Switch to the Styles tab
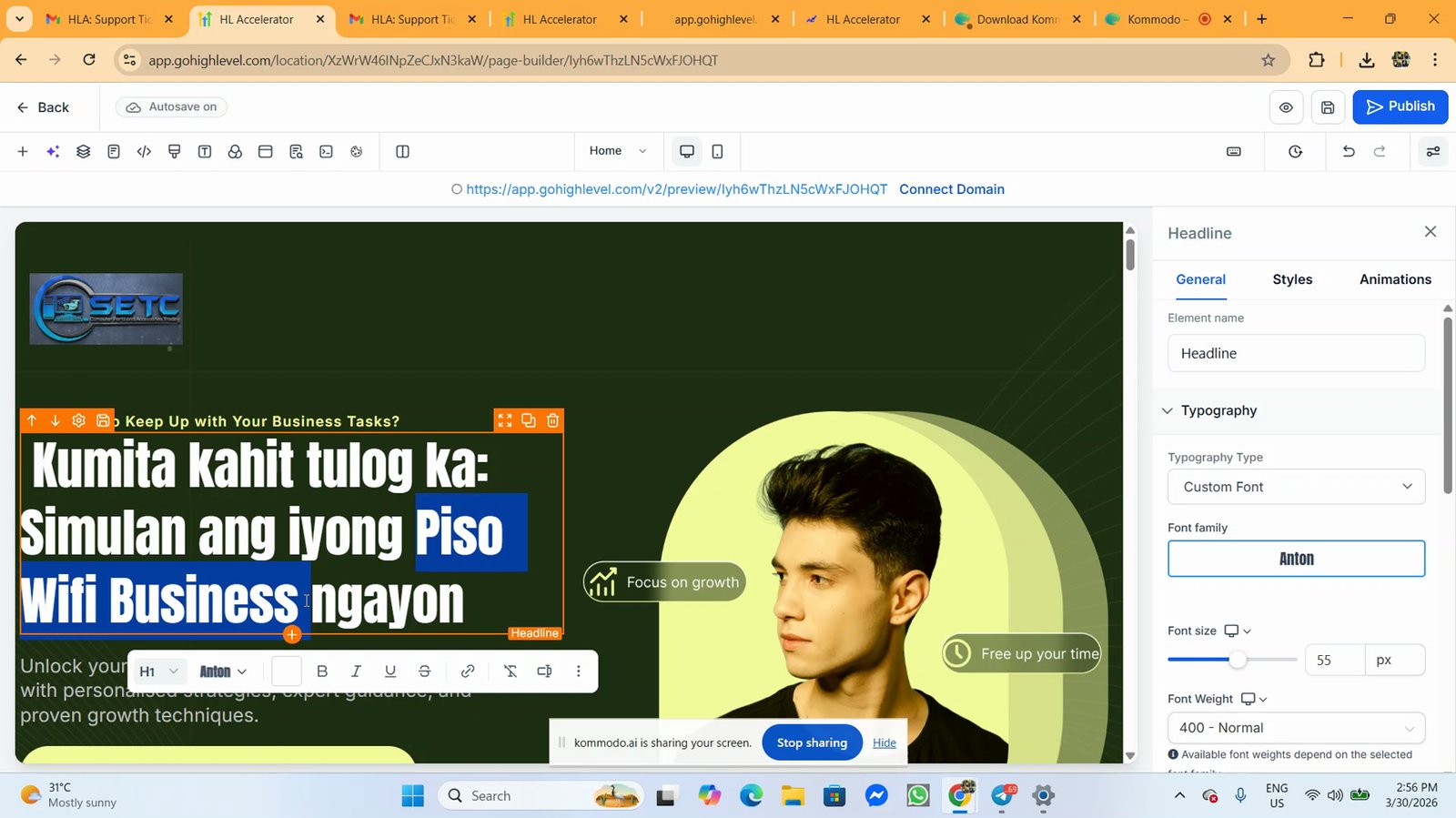Viewport: 1456px width, 818px height. pos(1292,279)
